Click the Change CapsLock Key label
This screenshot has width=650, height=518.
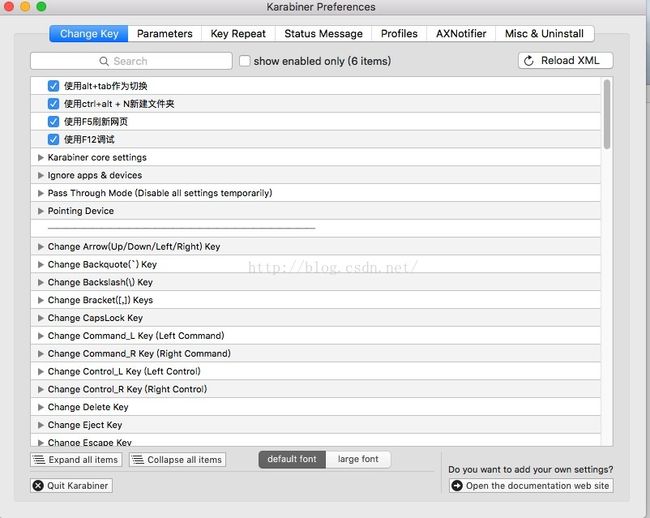(x=95, y=318)
